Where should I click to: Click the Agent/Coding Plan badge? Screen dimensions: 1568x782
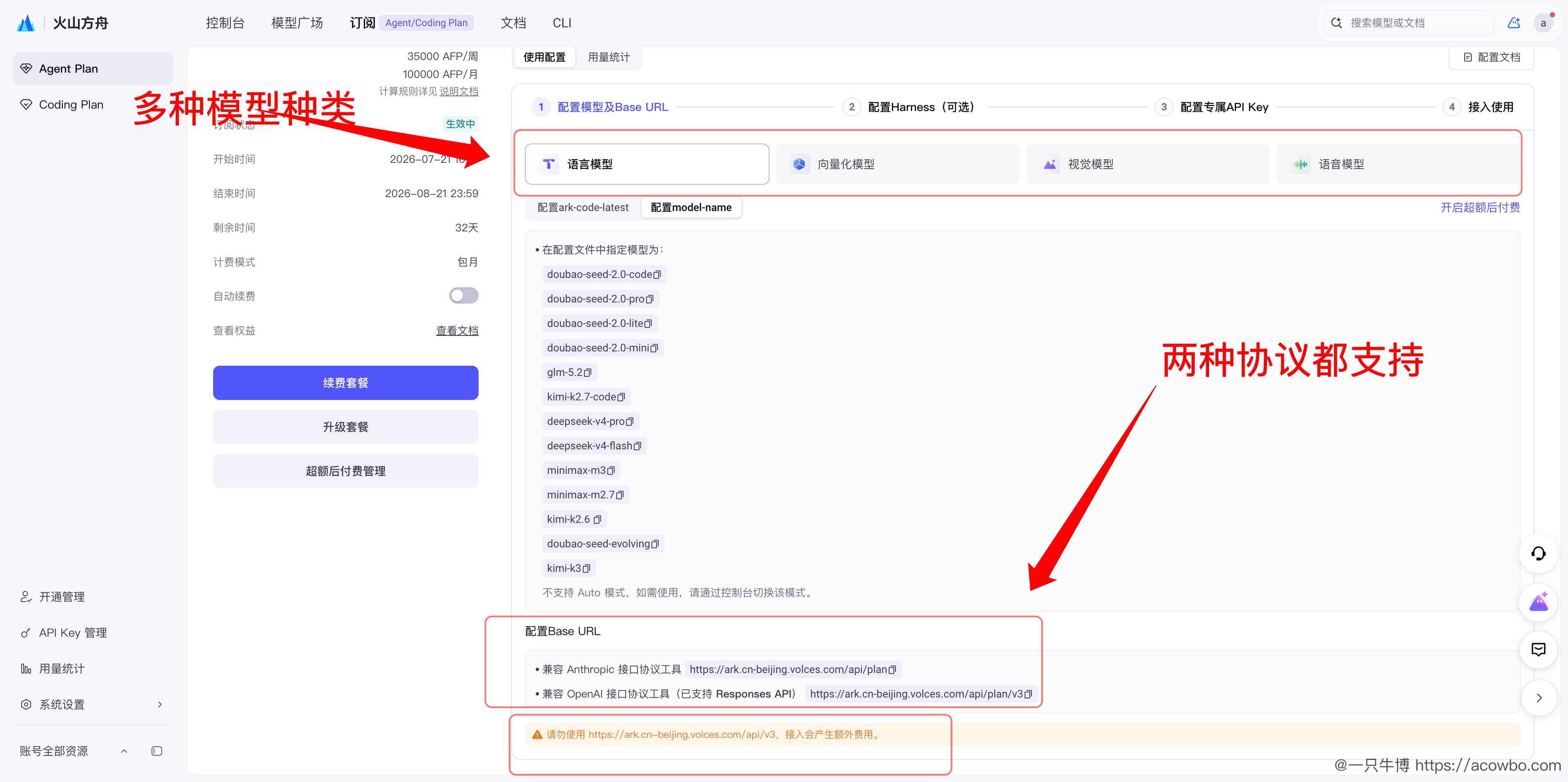pos(426,23)
